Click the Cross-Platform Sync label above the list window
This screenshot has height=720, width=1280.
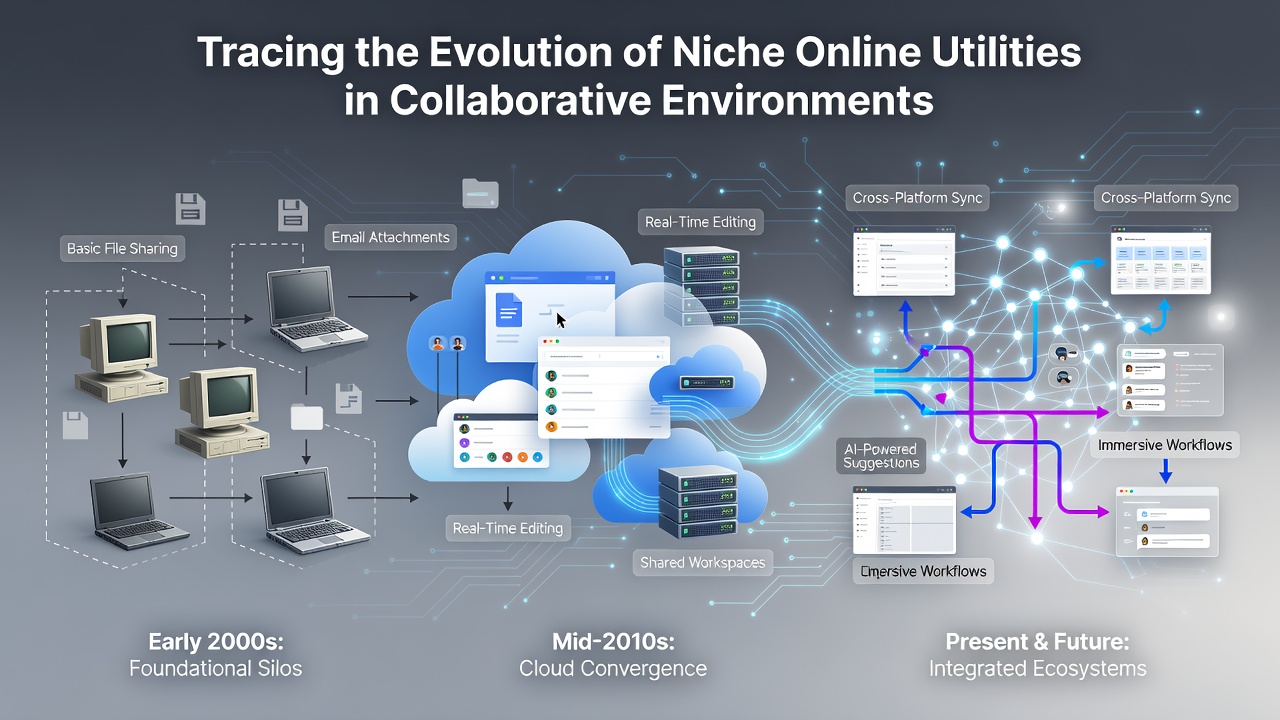918,198
